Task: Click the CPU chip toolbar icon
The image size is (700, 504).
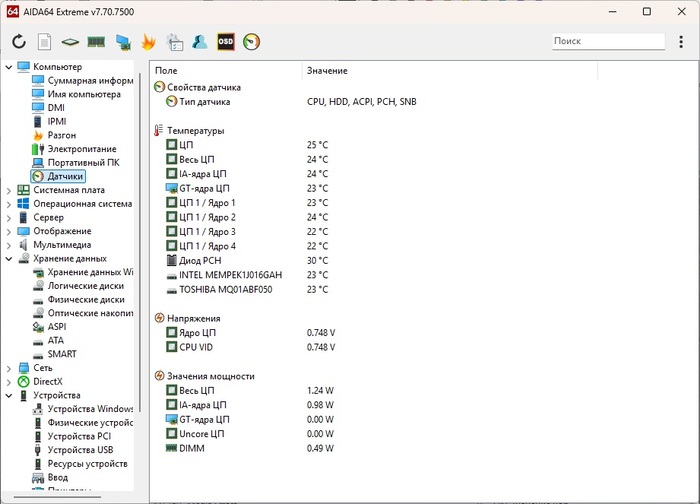Action: (x=71, y=42)
